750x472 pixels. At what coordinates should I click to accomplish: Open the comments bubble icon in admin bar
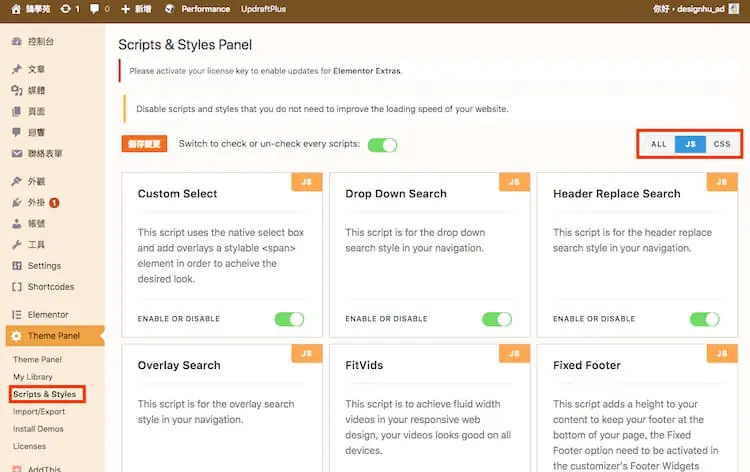tap(95, 9)
